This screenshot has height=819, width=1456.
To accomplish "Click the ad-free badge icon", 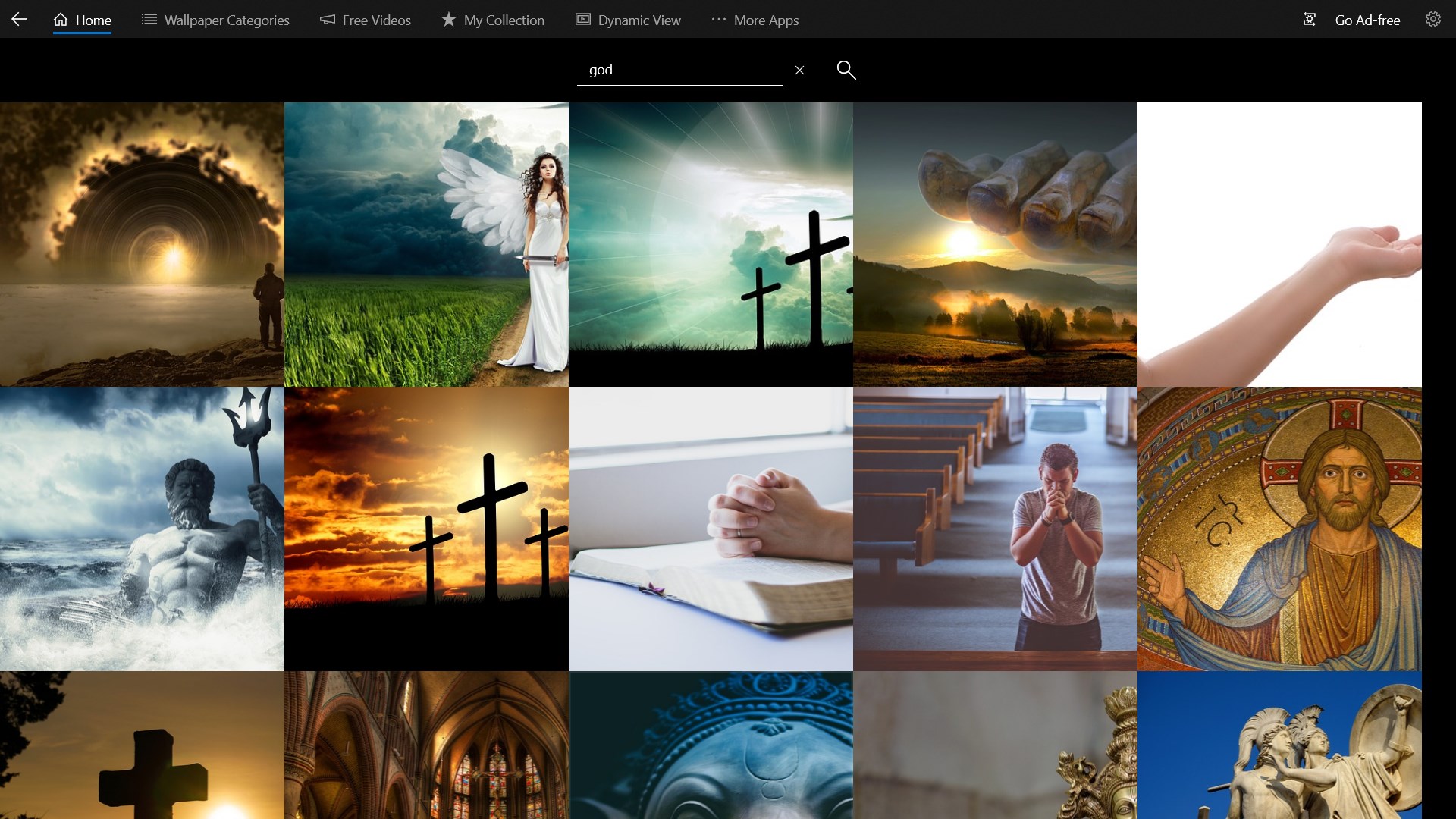I will pyautogui.click(x=1309, y=20).
